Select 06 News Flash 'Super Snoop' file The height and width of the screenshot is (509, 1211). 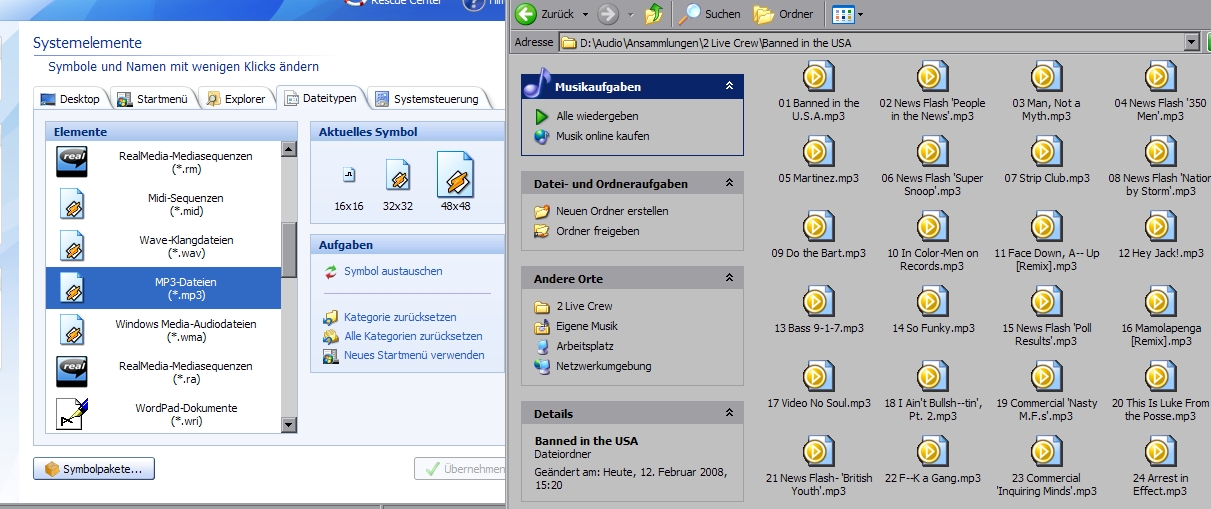[932, 151]
